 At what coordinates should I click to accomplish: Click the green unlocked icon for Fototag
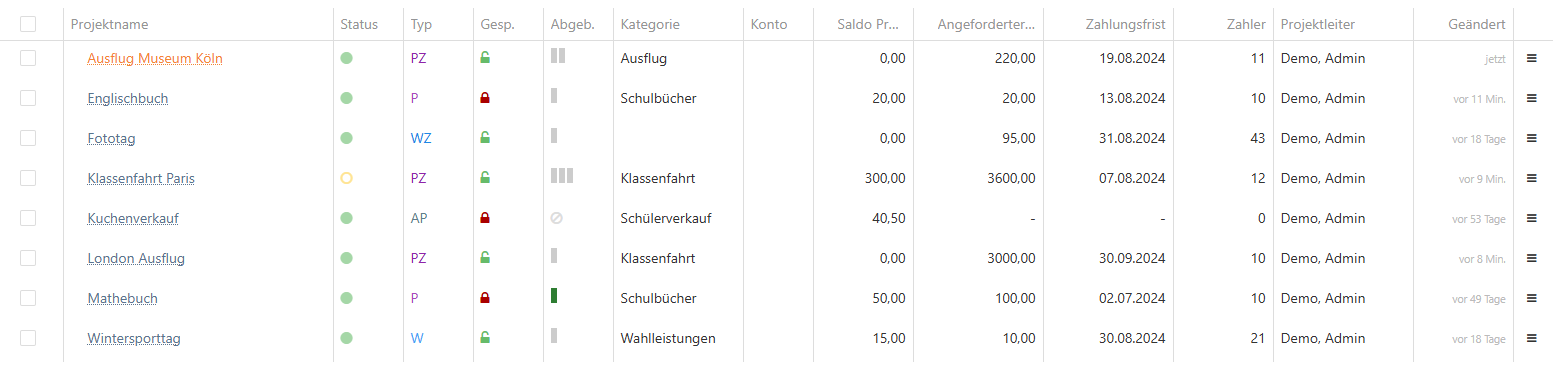pyautogui.click(x=485, y=138)
